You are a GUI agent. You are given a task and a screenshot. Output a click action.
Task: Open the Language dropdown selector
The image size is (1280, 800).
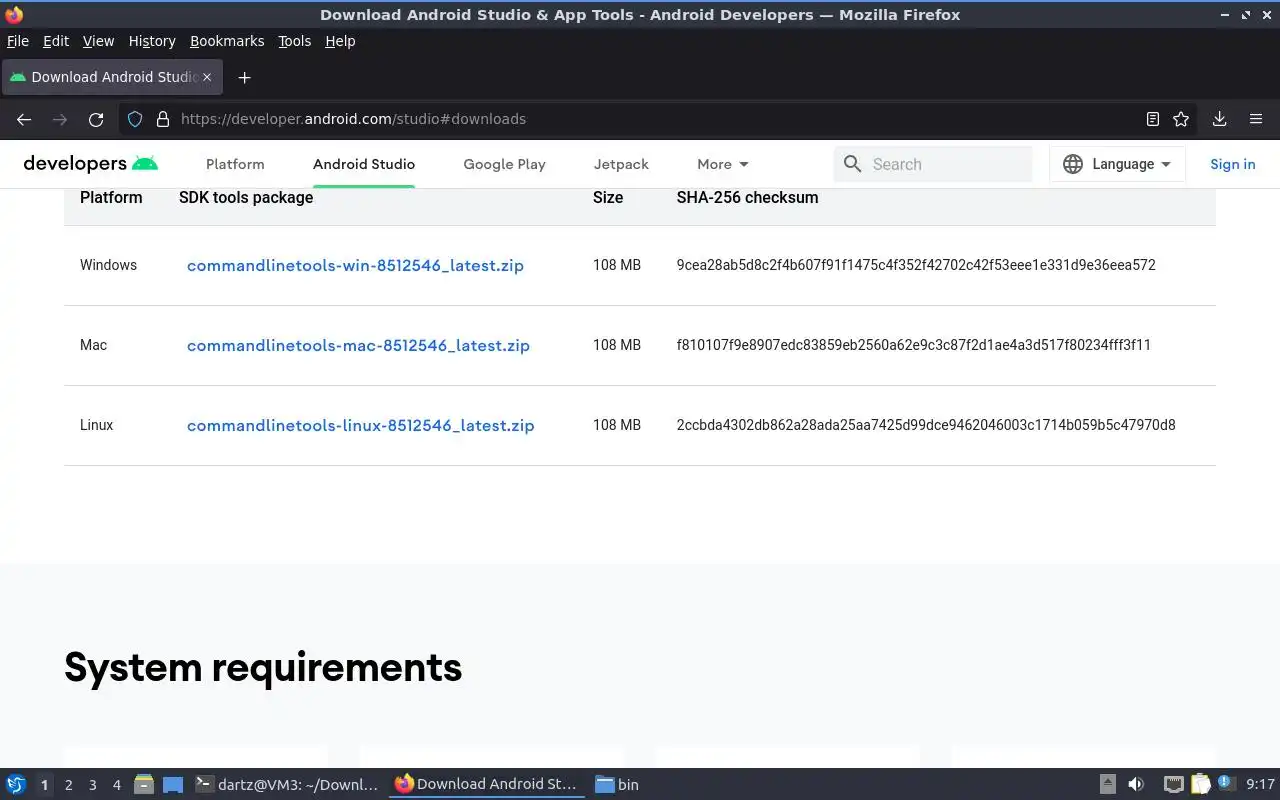click(x=1117, y=164)
